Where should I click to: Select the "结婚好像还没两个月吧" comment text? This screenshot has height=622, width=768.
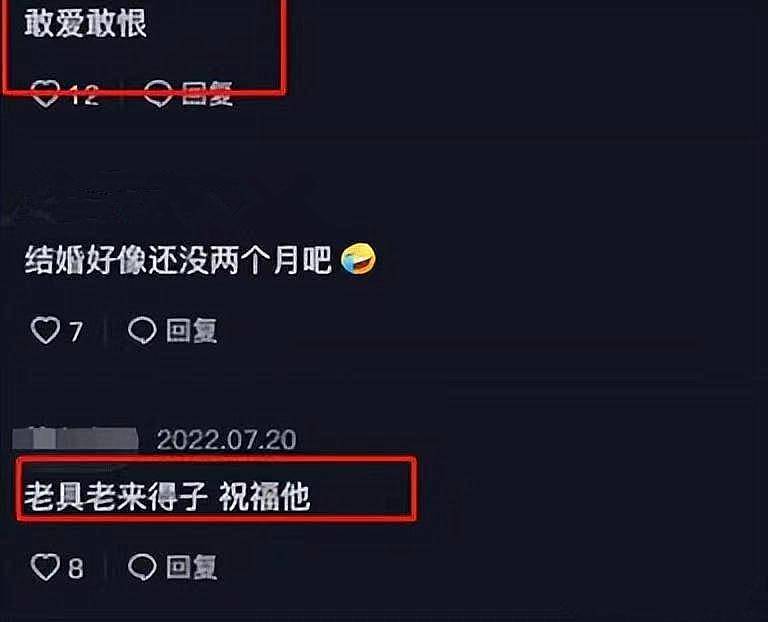tap(178, 259)
